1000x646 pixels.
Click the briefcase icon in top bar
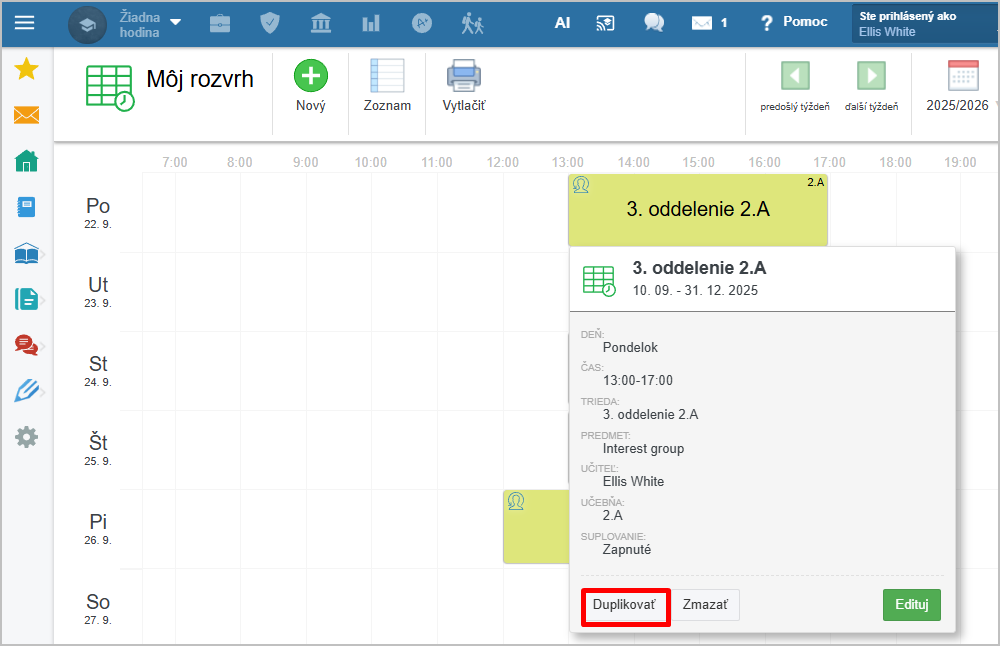(219, 23)
